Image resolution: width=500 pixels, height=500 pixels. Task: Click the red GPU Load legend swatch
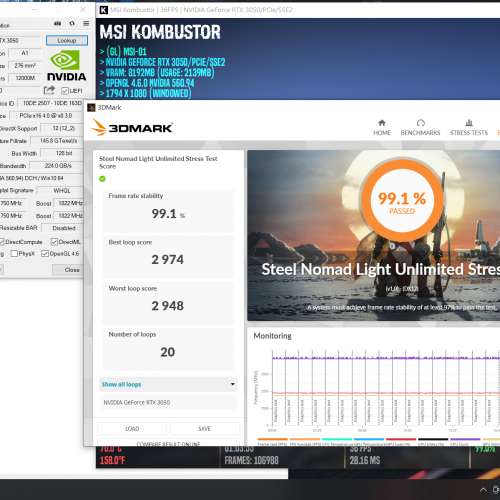click(x=401, y=439)
